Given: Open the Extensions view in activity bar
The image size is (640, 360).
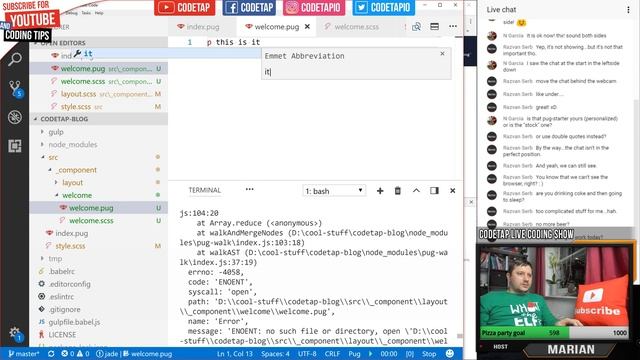Looking at the screenshot, I should pyautogui.click(x=15, y=146).
